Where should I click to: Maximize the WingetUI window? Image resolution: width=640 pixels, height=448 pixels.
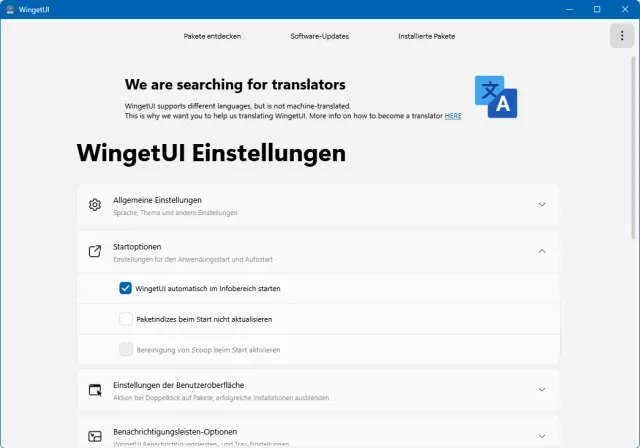[597, 9]
